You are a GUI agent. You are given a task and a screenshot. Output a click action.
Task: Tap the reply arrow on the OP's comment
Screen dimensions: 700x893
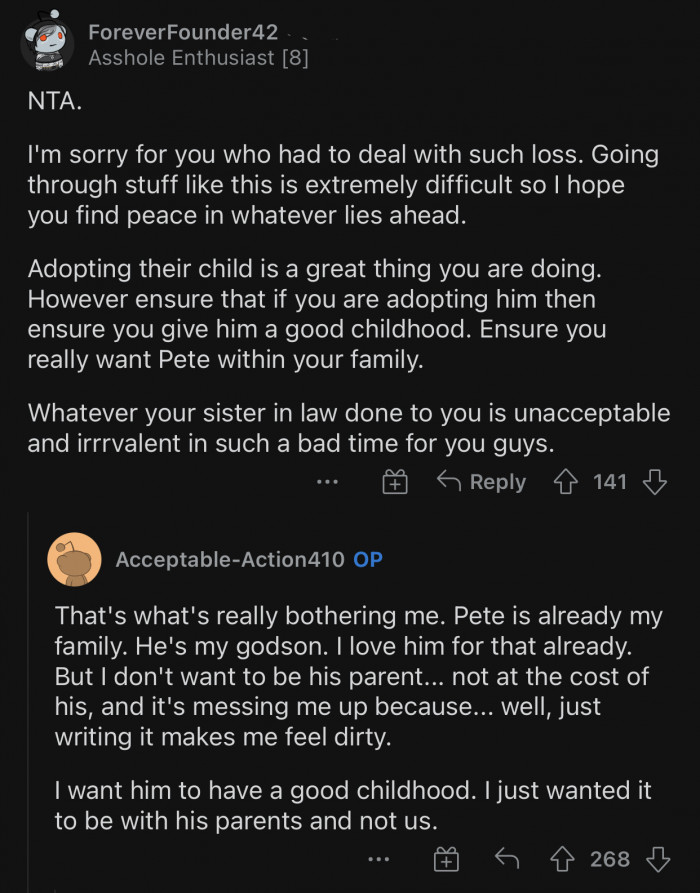click(x=508, y=859)
